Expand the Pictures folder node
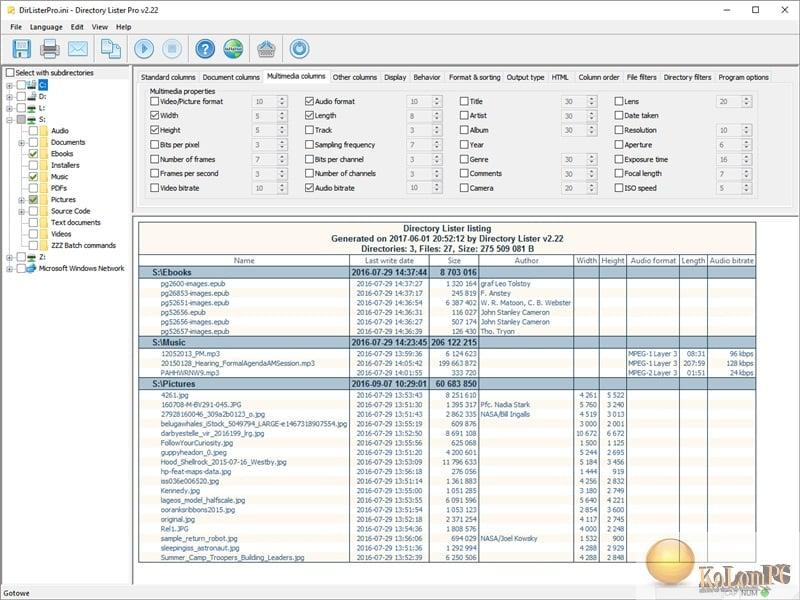Screen dimensions: 800x600 click(x=21, y=200)
